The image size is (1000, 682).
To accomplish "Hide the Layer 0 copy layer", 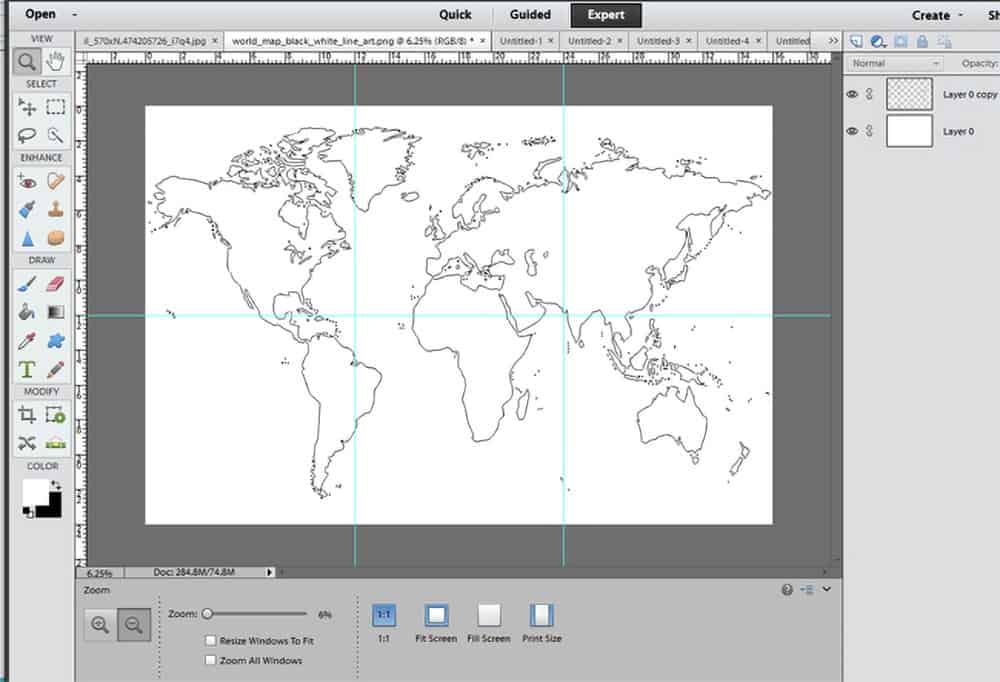I will [x=851, y=93].
